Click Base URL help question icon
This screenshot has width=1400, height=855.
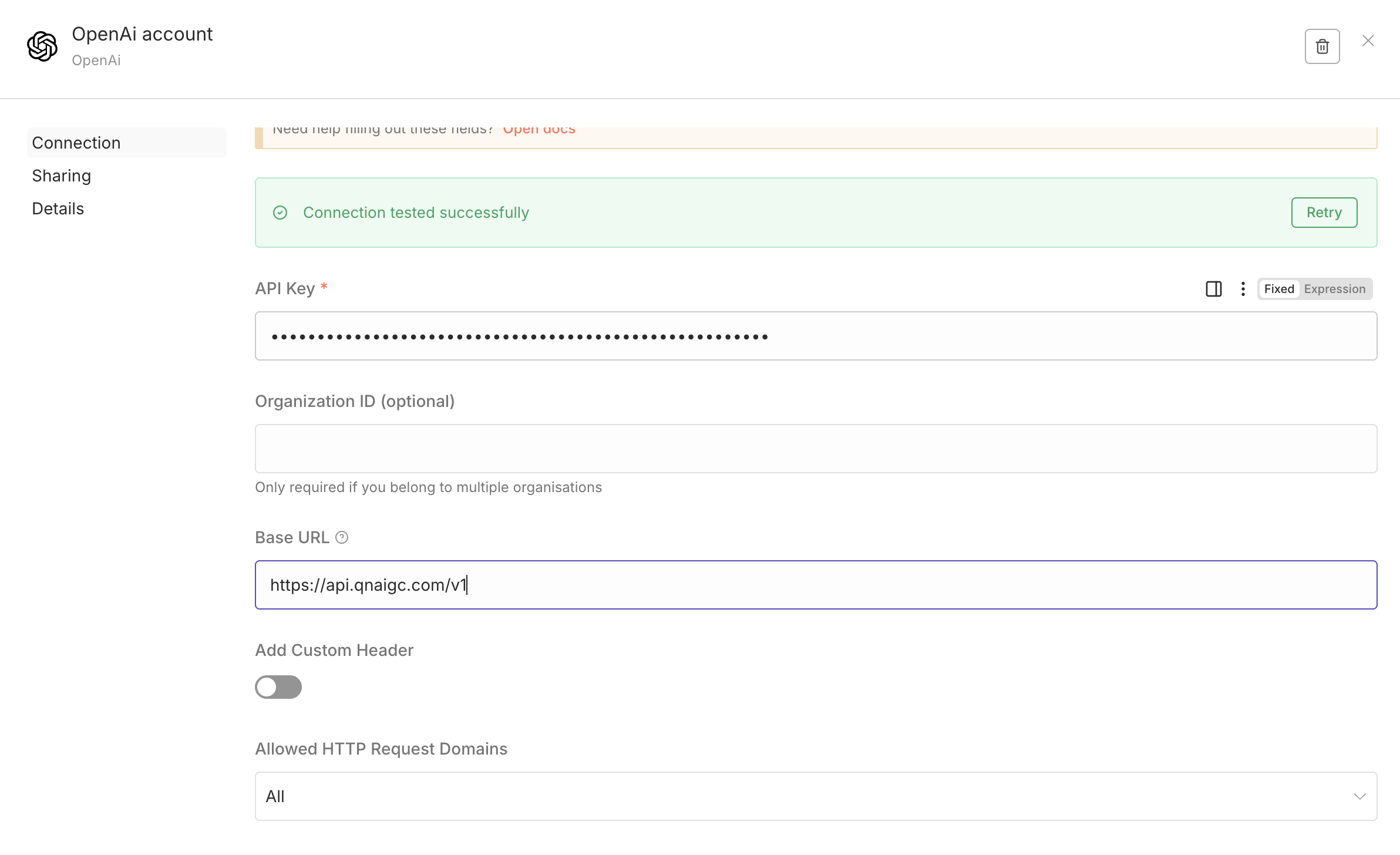click(342, 537)
